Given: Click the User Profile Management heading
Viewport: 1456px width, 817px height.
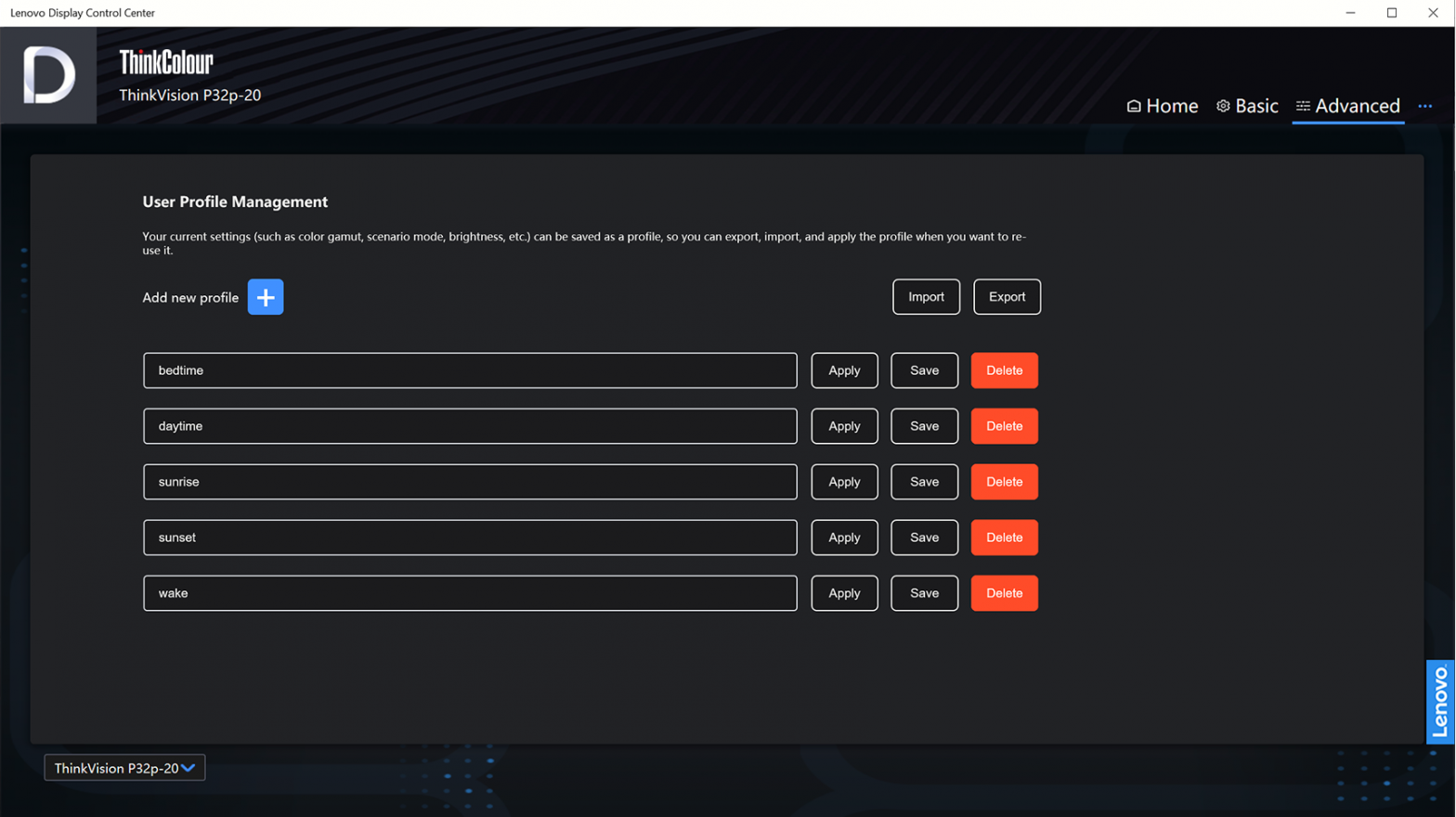Looking at the screenshot, I should pos(235,201).
